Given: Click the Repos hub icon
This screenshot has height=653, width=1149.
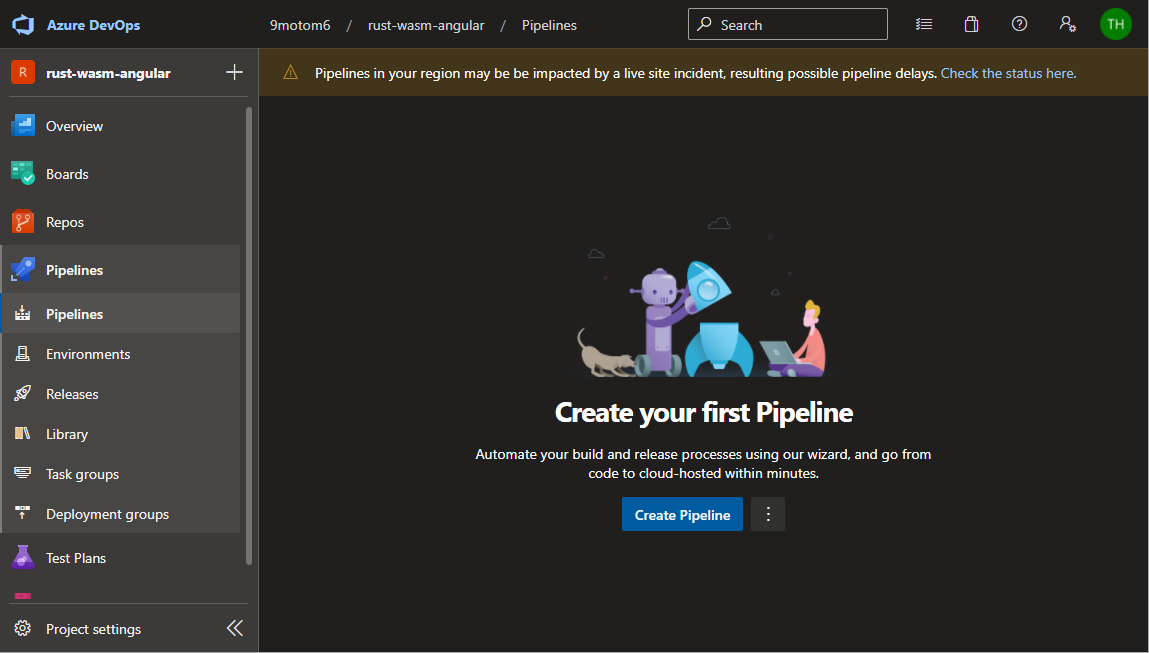Looking at the screenshot, I should click(23, 221).
